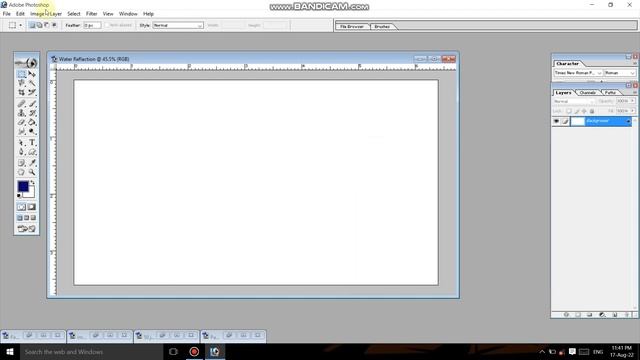This screenshot has width=640, height=360.
Task: Open the Style dropdown in options bar
Action: pyautogui.click(x=178, y=25)
